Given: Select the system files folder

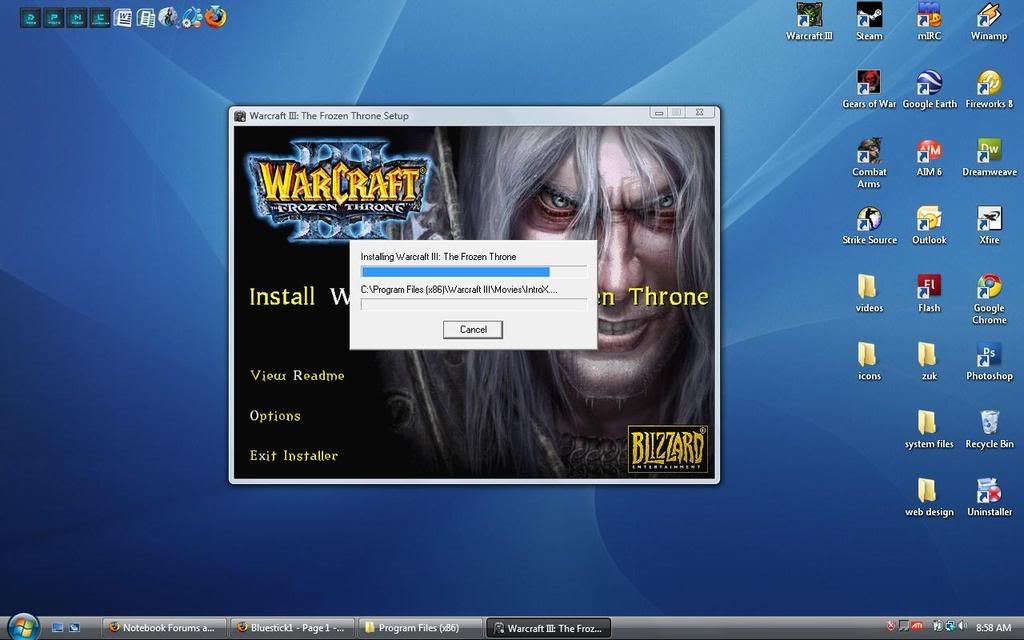Looking at the screenshot, I should point(929,429).
